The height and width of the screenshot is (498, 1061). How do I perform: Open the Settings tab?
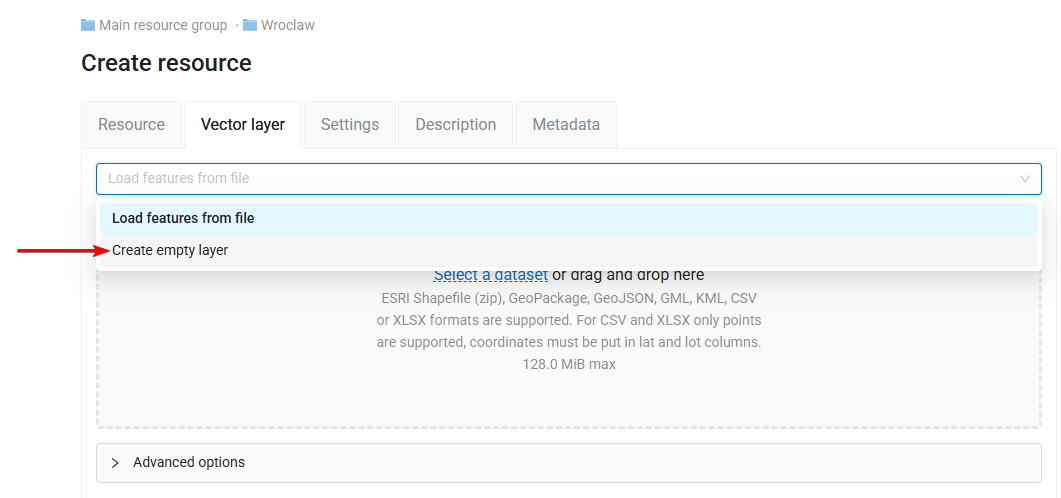tap(350, 125)
